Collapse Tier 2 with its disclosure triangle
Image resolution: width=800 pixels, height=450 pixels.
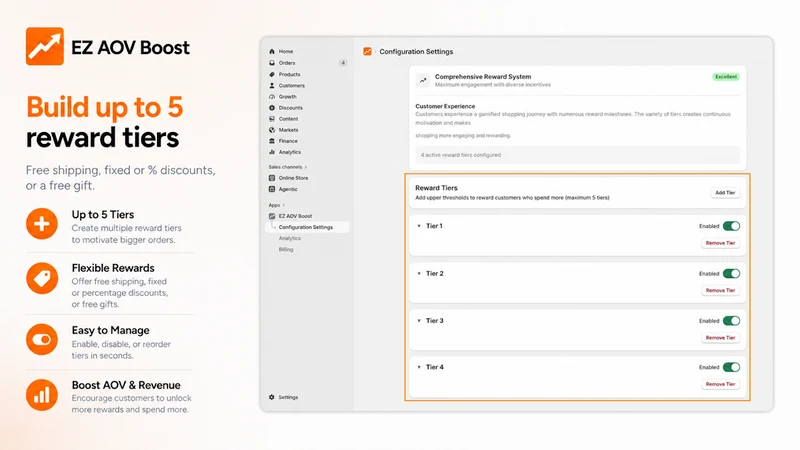pos(419,273)
